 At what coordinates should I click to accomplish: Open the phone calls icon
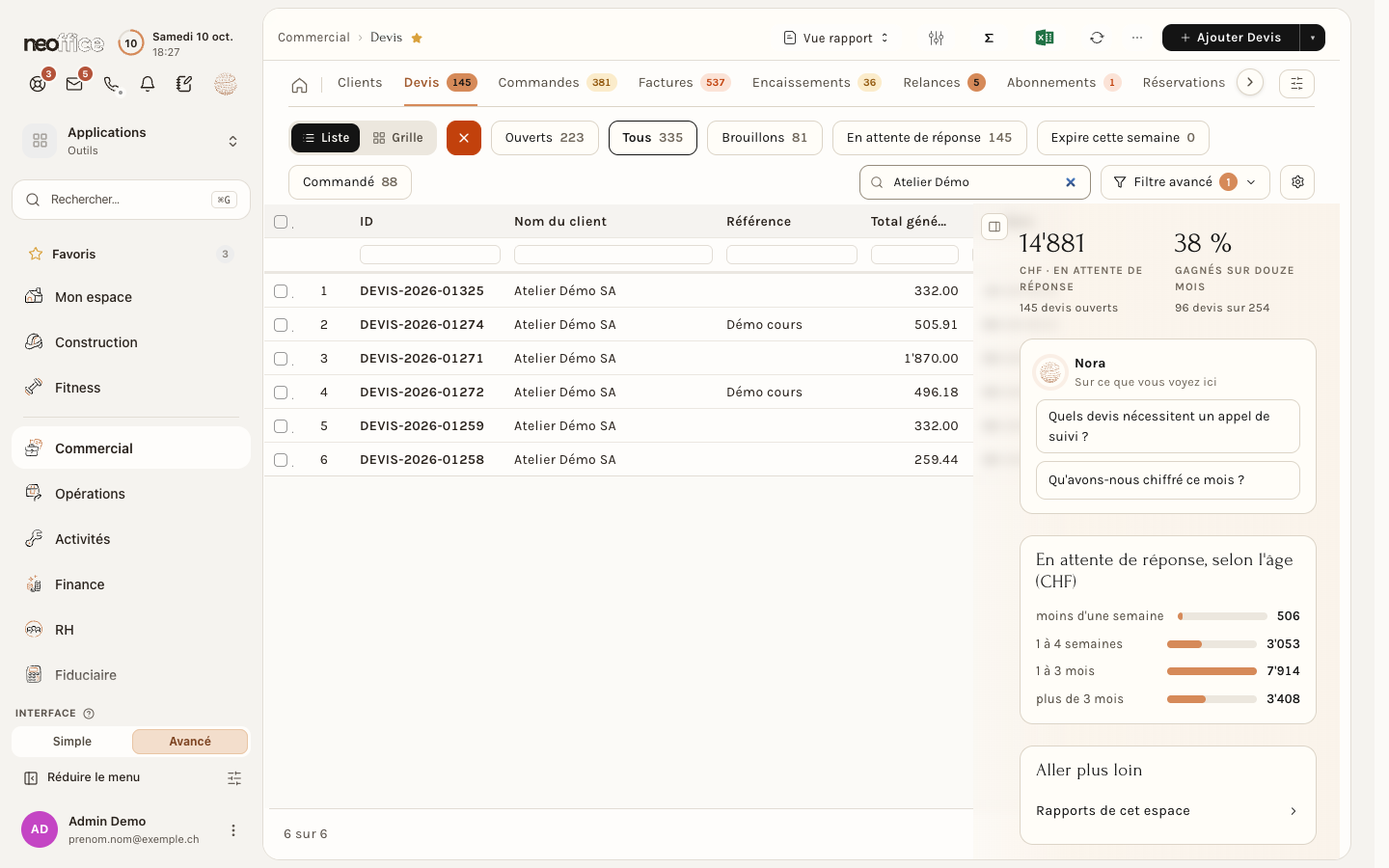(112, 84)
